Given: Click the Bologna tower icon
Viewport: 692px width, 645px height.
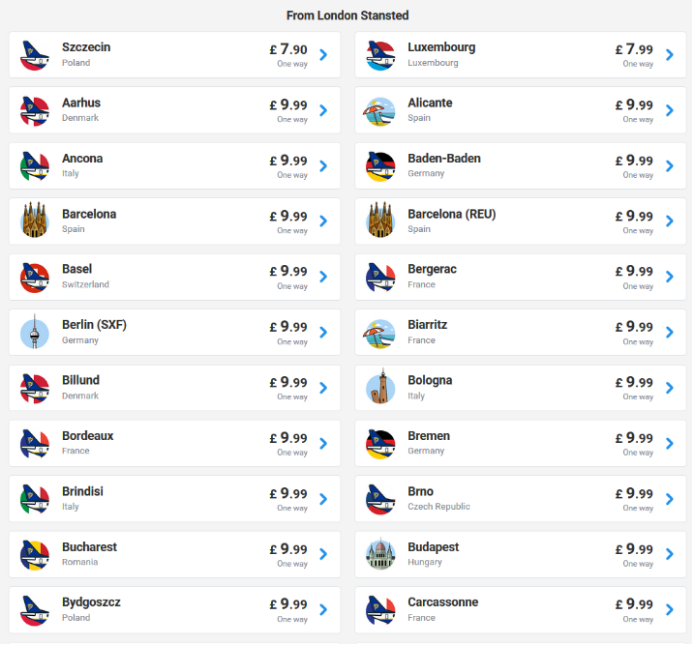Looking at the screenshot, I should [380, 387].
